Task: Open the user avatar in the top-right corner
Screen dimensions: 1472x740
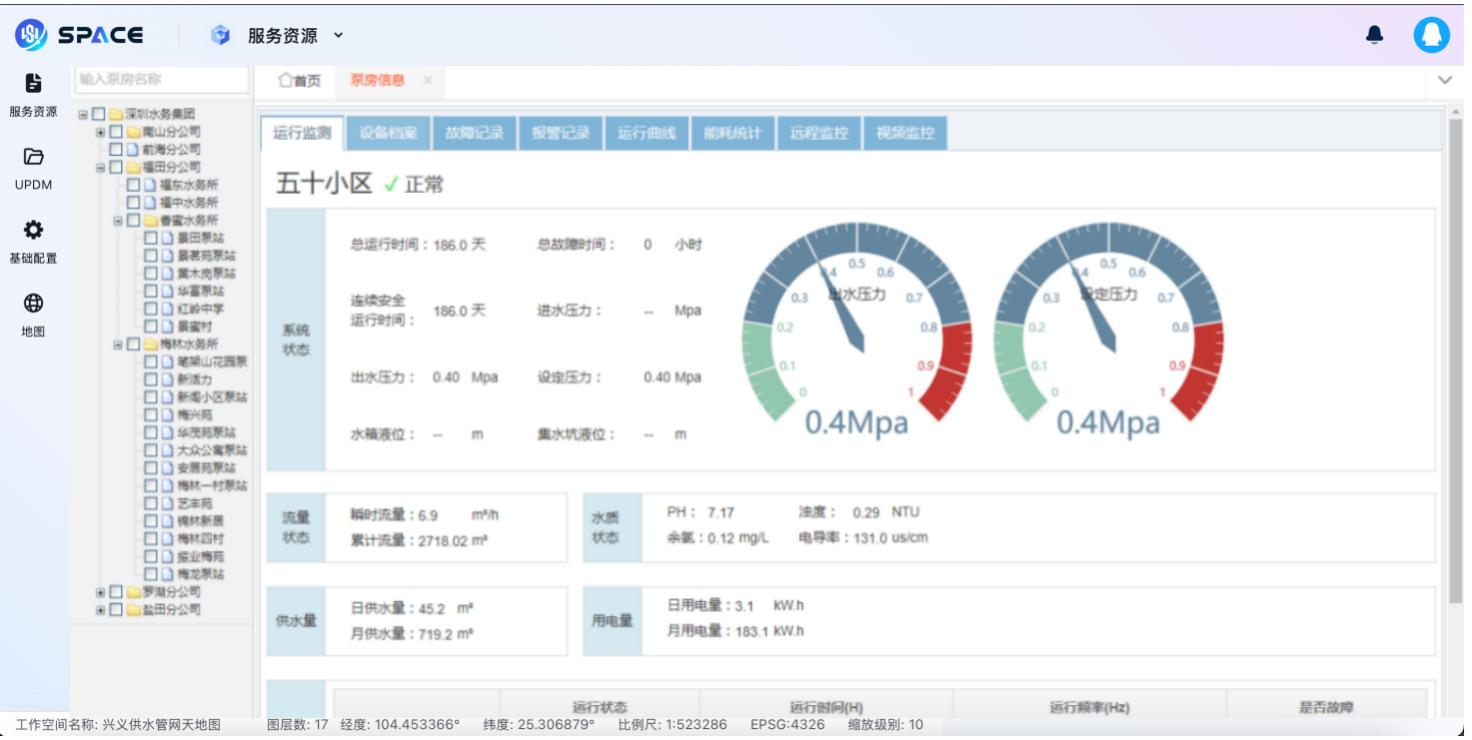Action: [x=1431, y=35]
